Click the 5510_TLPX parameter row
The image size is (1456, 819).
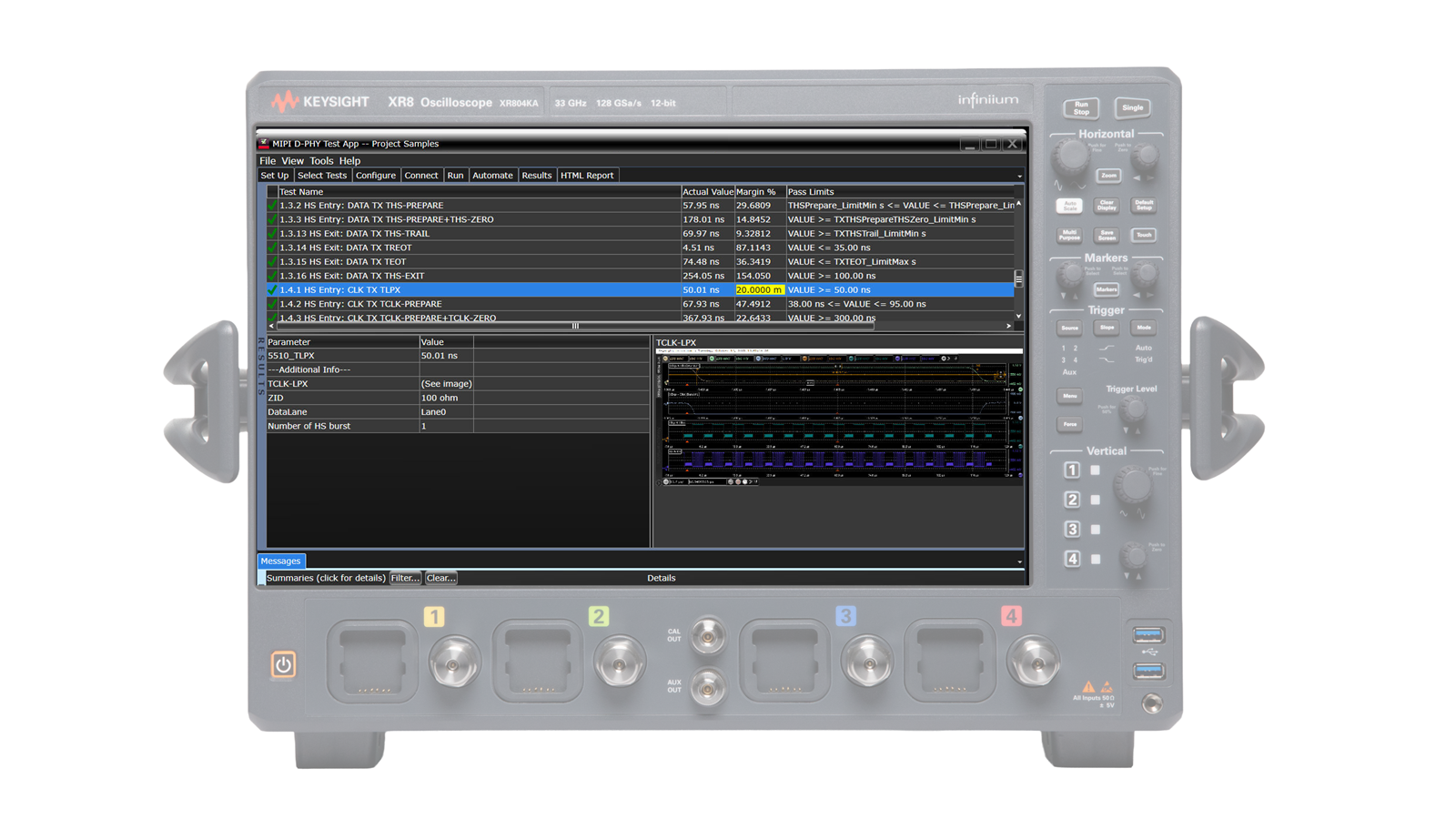(x=458, y=356)
